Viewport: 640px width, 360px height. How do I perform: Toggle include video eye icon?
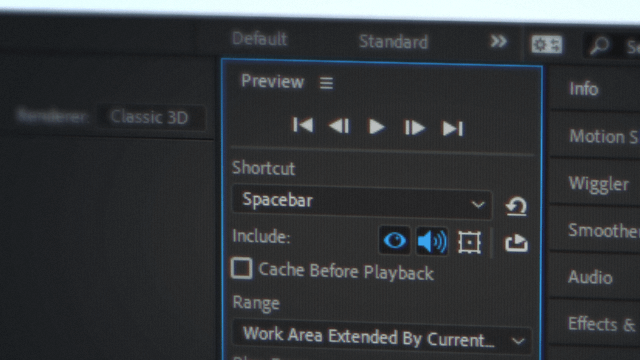pyautogui.click(x=394, y=240)
